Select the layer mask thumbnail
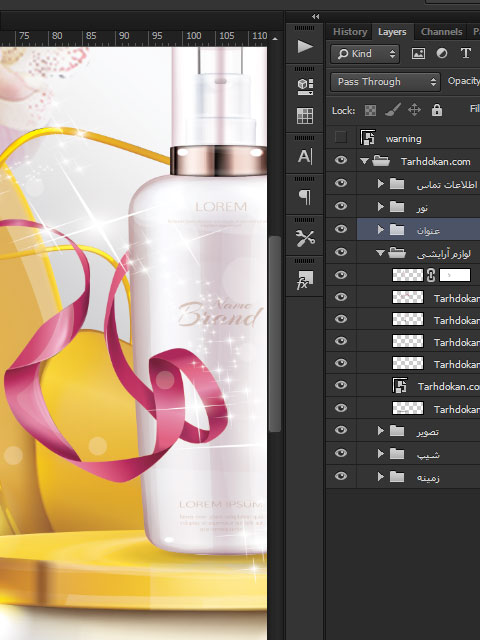This screenshot has width=480, height=640. pos(455,275)
